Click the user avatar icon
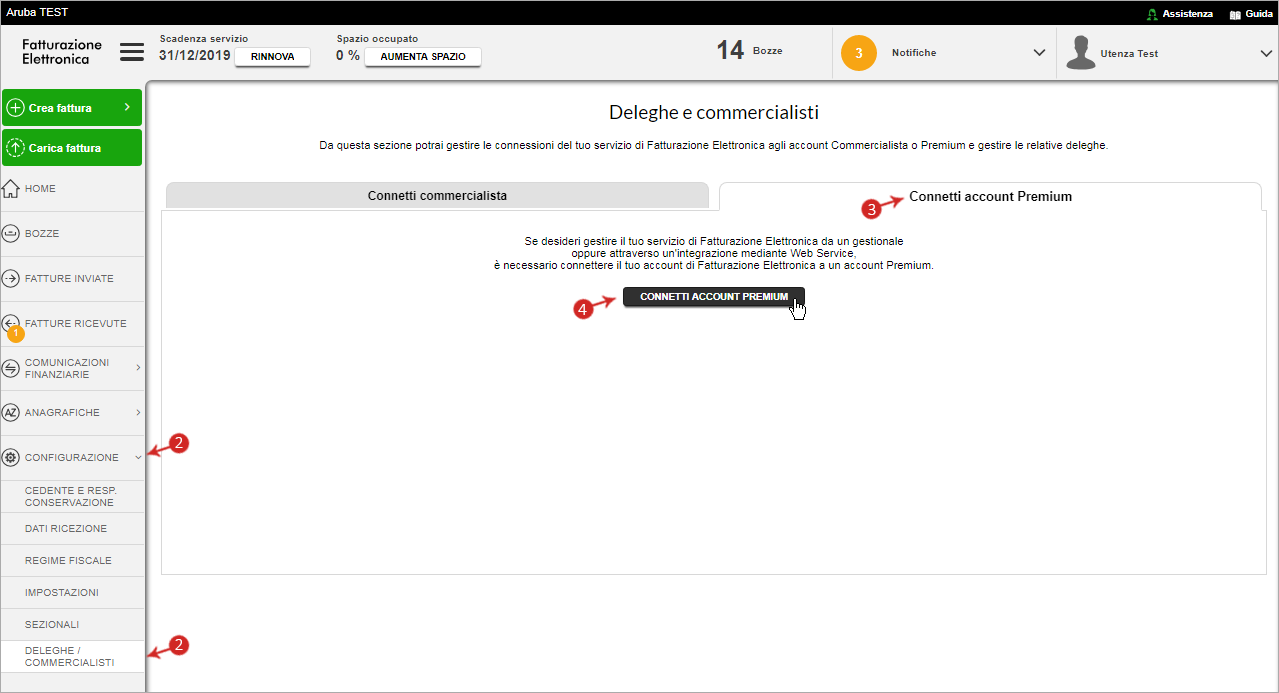The height and width of the screenshot is (693, 1279). point(1081,53)
